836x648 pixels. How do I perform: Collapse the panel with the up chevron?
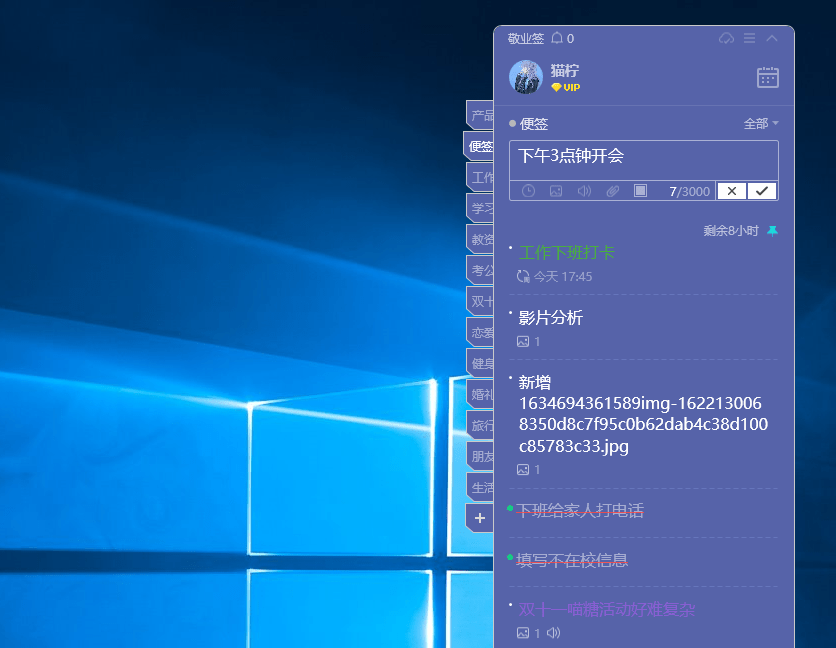772,38
